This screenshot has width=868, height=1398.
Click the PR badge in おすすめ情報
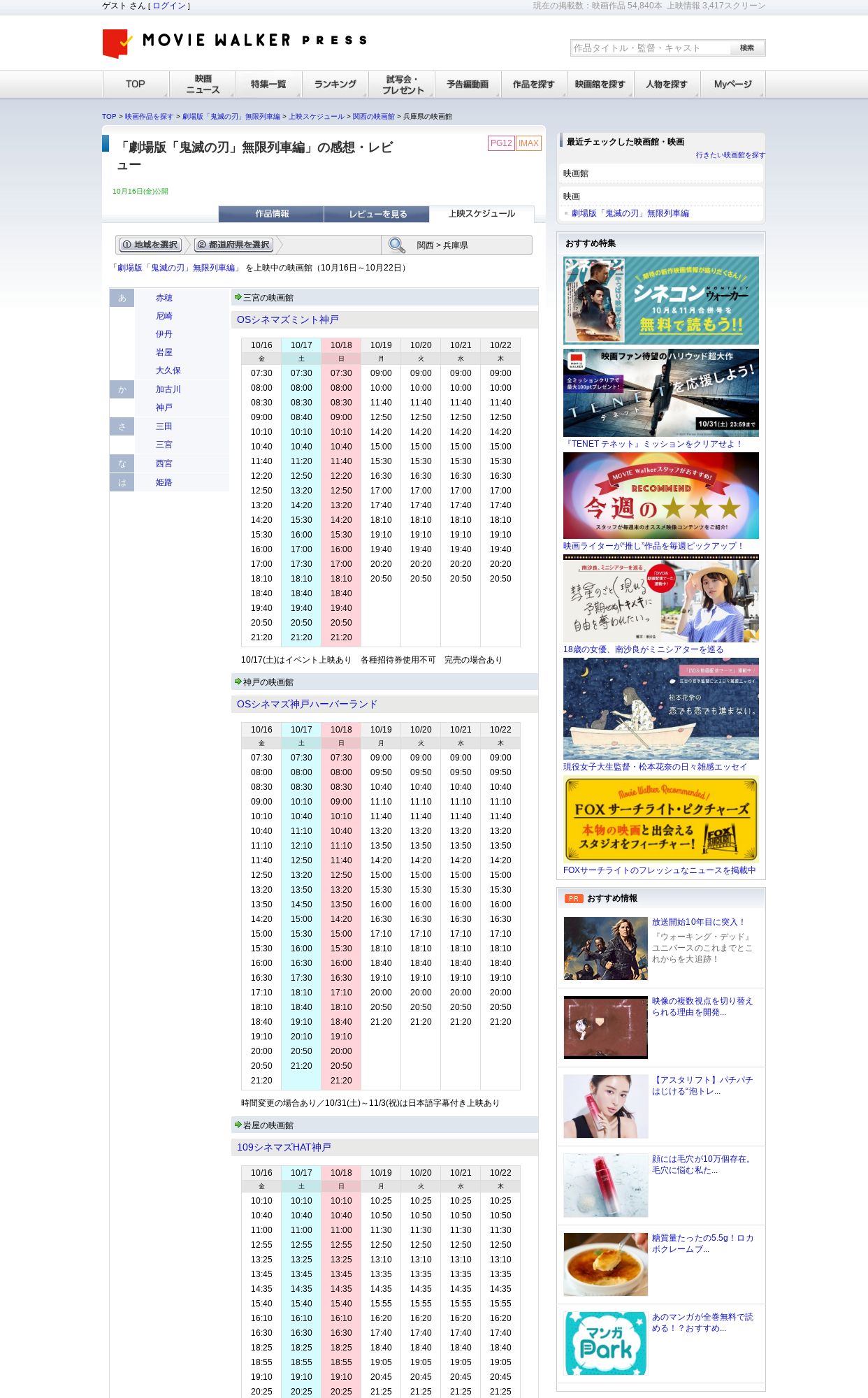point(574,898)
